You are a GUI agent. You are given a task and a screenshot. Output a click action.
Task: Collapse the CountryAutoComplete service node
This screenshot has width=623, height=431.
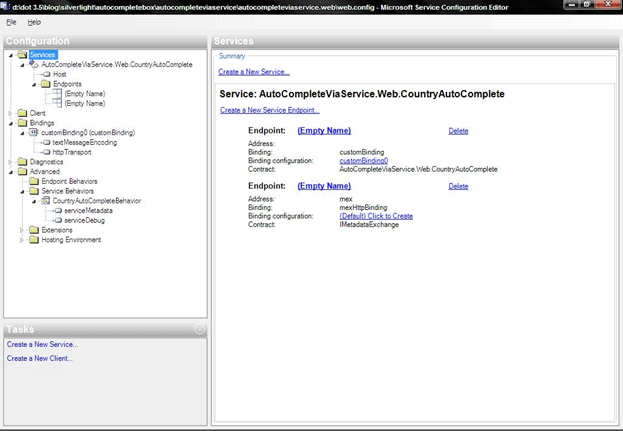tap(22, 65)
